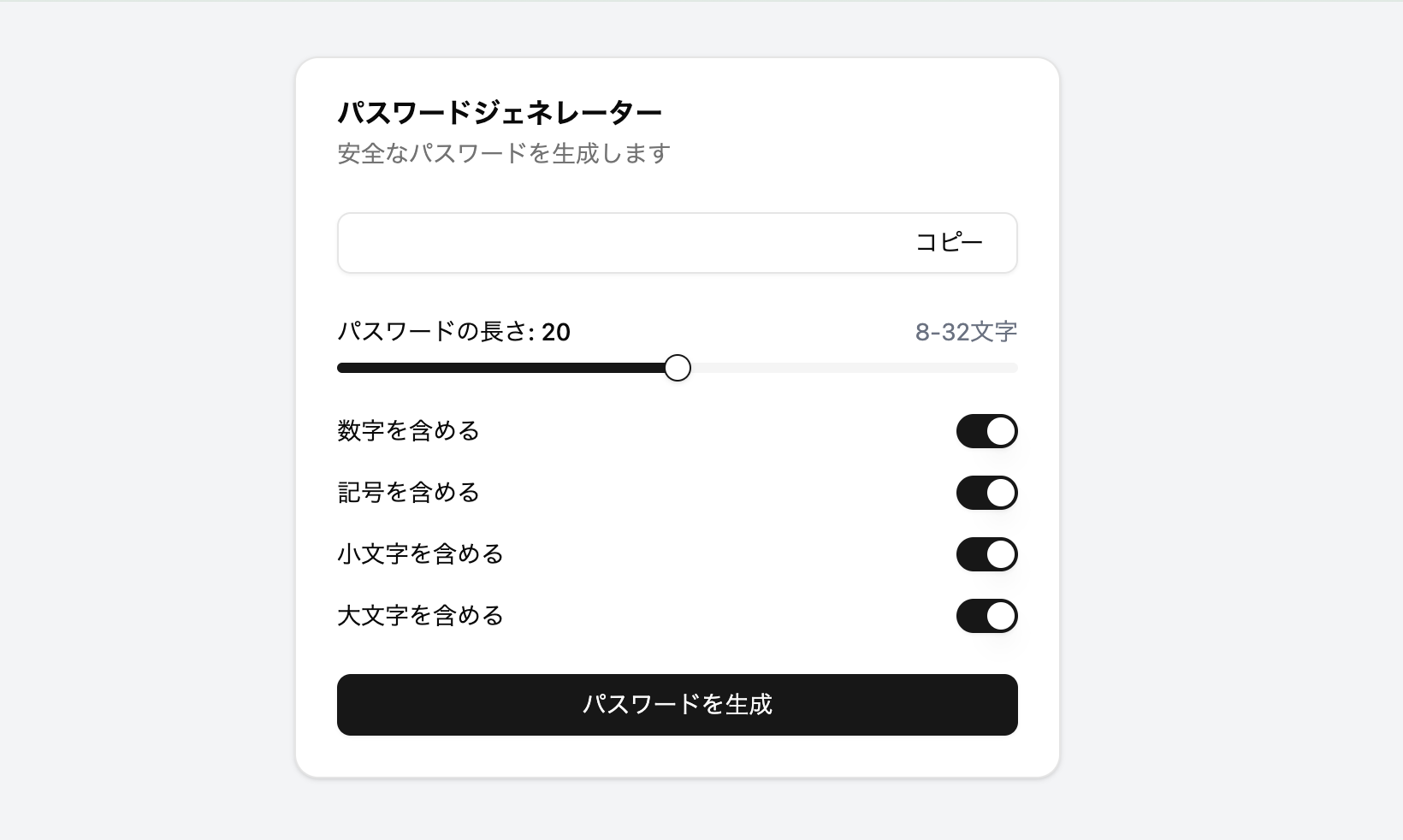This screenshot has height=840, width=1403.
Task: Click the パスワードの長さ: 20 label
Action: coord(453,332)
